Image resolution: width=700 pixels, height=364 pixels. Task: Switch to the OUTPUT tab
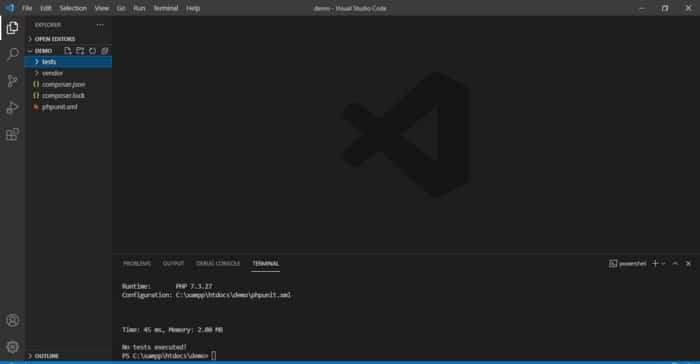[173, 264]
